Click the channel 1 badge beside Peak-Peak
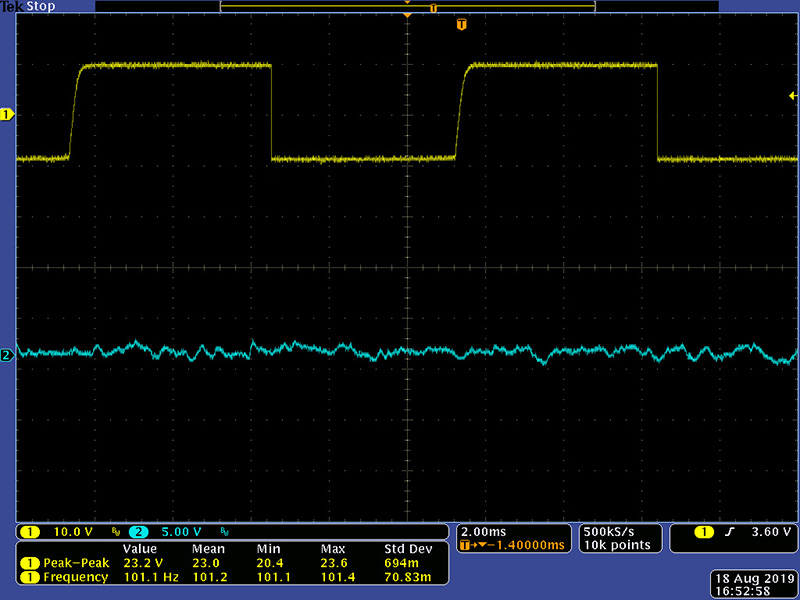The image size is (800, 600). click(31, 563)
